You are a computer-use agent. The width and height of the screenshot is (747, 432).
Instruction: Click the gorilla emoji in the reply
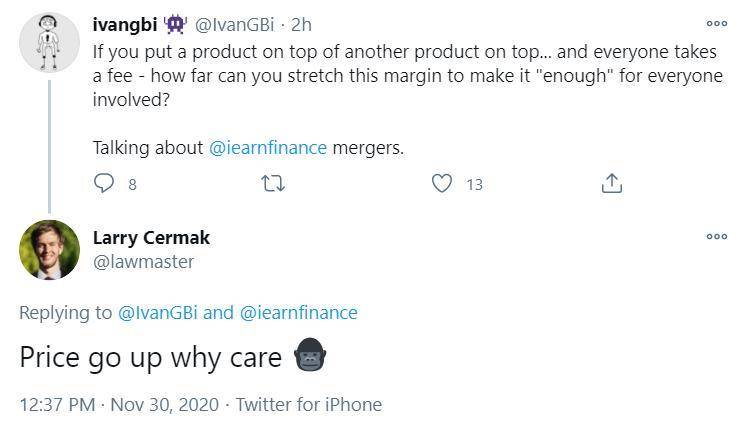click(311, 357)
